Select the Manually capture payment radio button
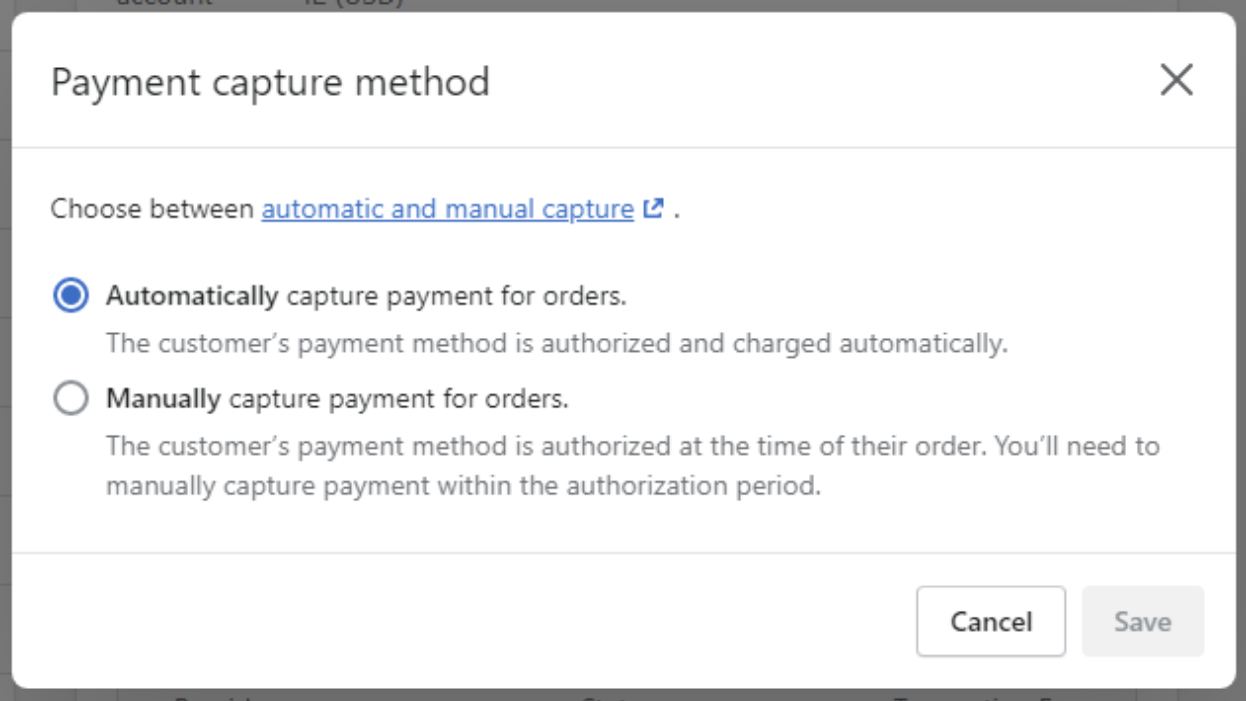 71,399
